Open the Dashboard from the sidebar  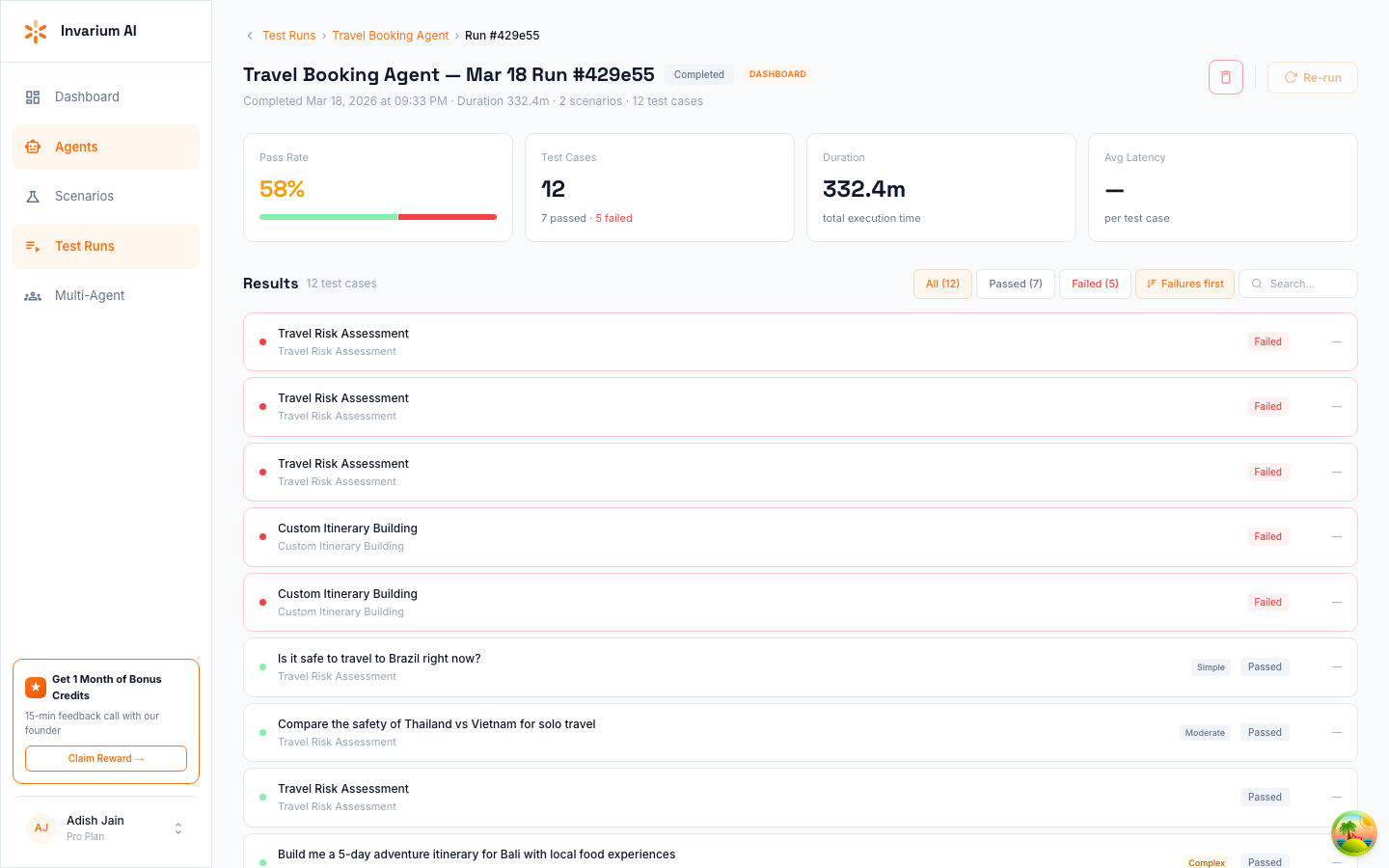87,96
